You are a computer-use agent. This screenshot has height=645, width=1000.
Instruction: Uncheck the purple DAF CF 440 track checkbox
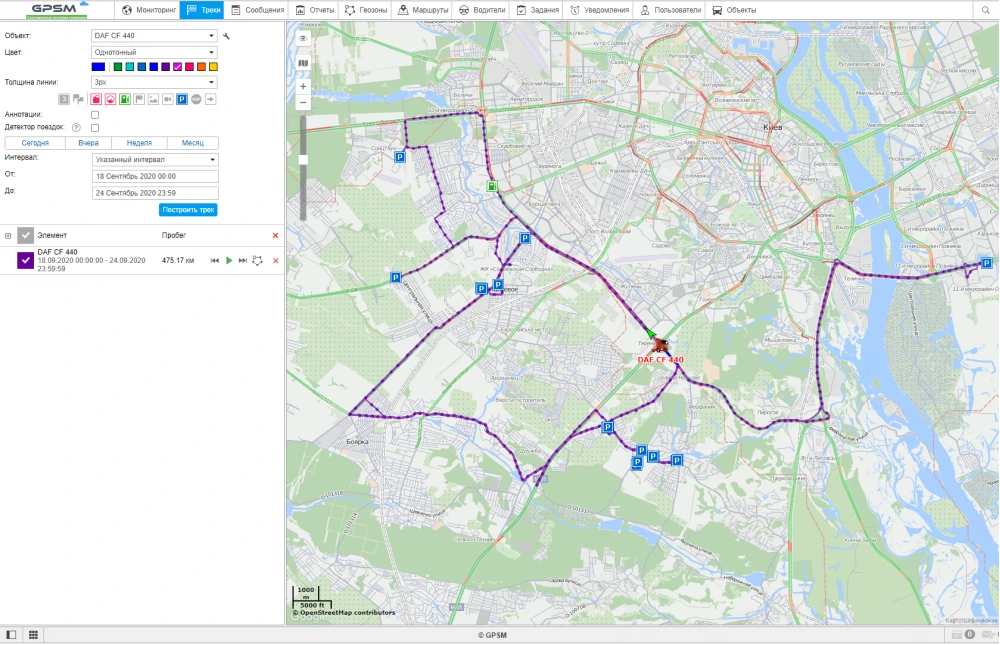tap(26, 260)
